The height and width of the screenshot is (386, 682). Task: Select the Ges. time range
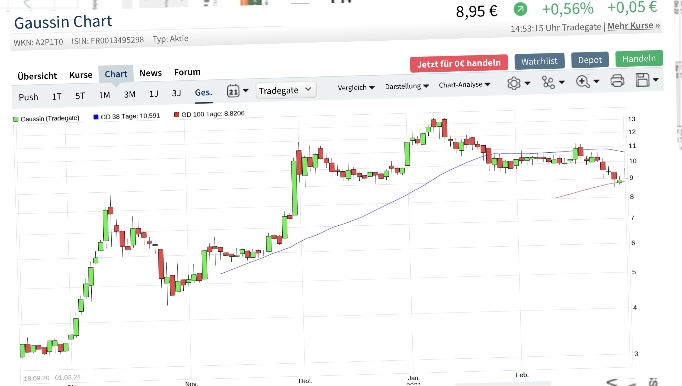point(203,93)
